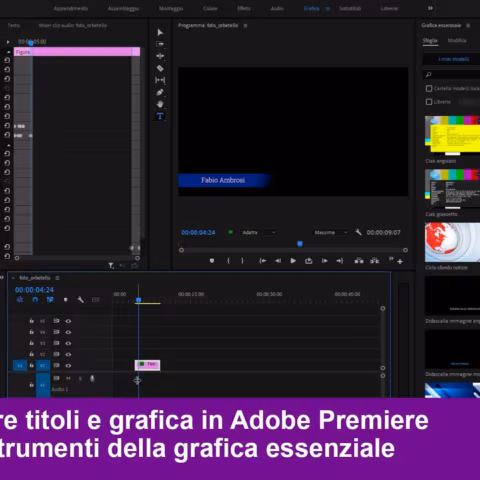Image resolution: width=480 pixels, height=480 pixels.
Task: Add marker from timeline header
Action: 66,300
